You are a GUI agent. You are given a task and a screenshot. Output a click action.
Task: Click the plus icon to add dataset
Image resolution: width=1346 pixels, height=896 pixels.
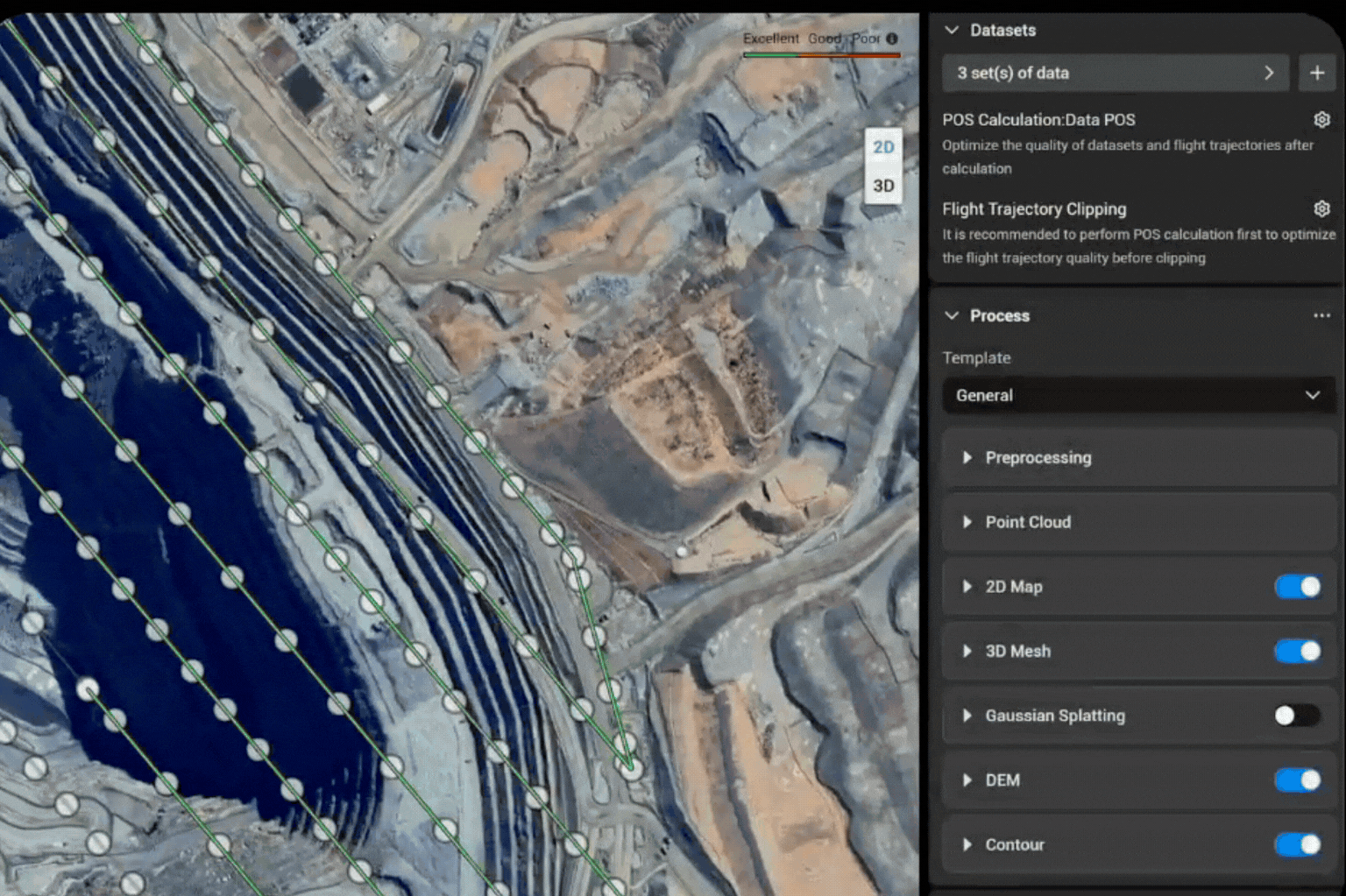pos(1316,74)
